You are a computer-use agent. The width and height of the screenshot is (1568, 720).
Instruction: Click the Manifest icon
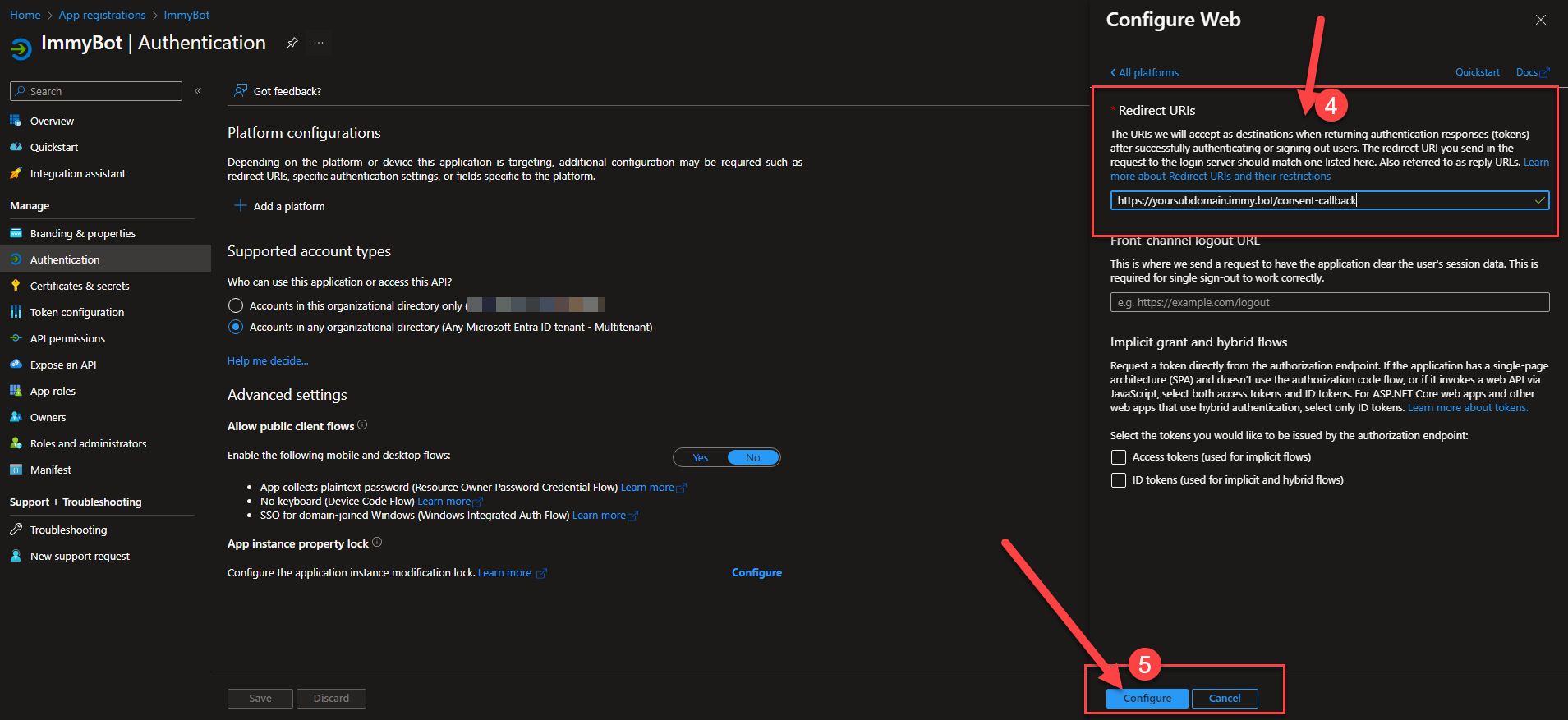pyautogui.click(x=16, y=470)
